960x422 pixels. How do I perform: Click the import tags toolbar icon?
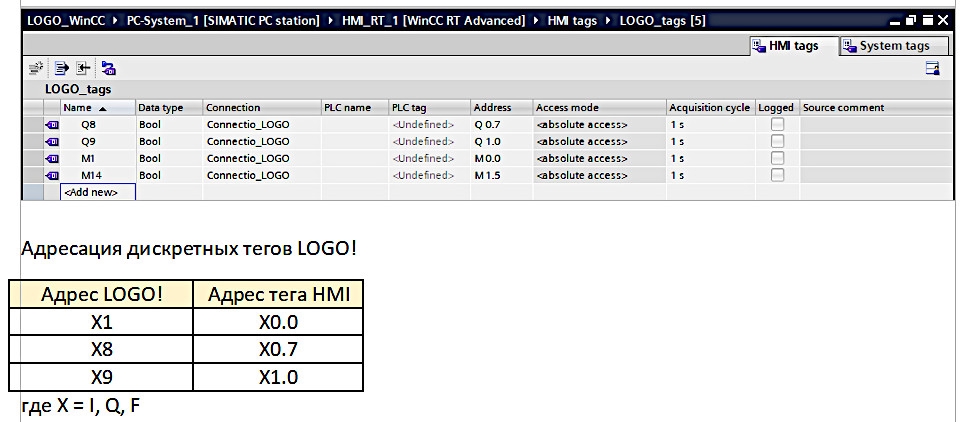(83, 68)
